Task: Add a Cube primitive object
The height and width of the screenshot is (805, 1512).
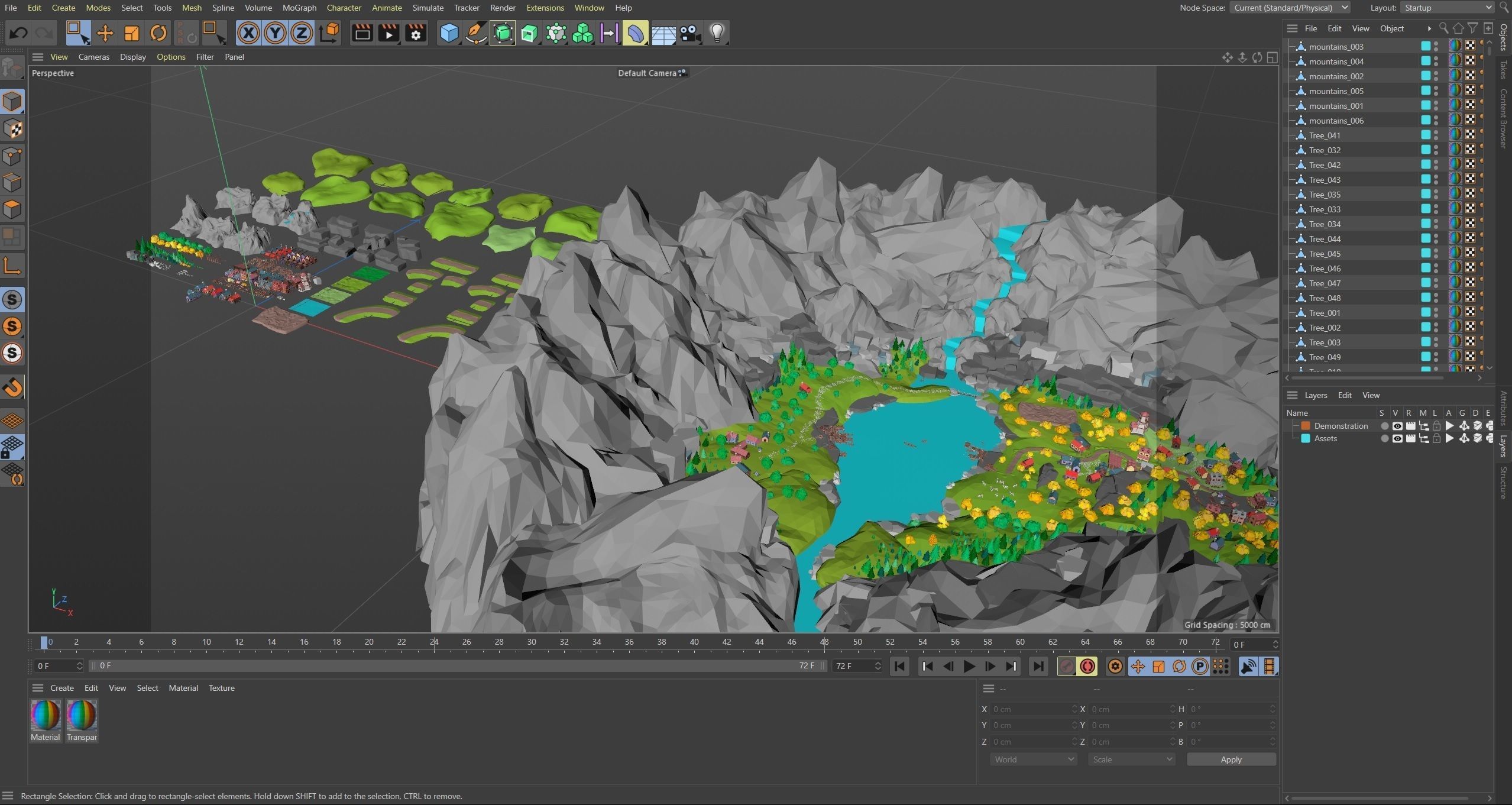Action: pos(449,33)
